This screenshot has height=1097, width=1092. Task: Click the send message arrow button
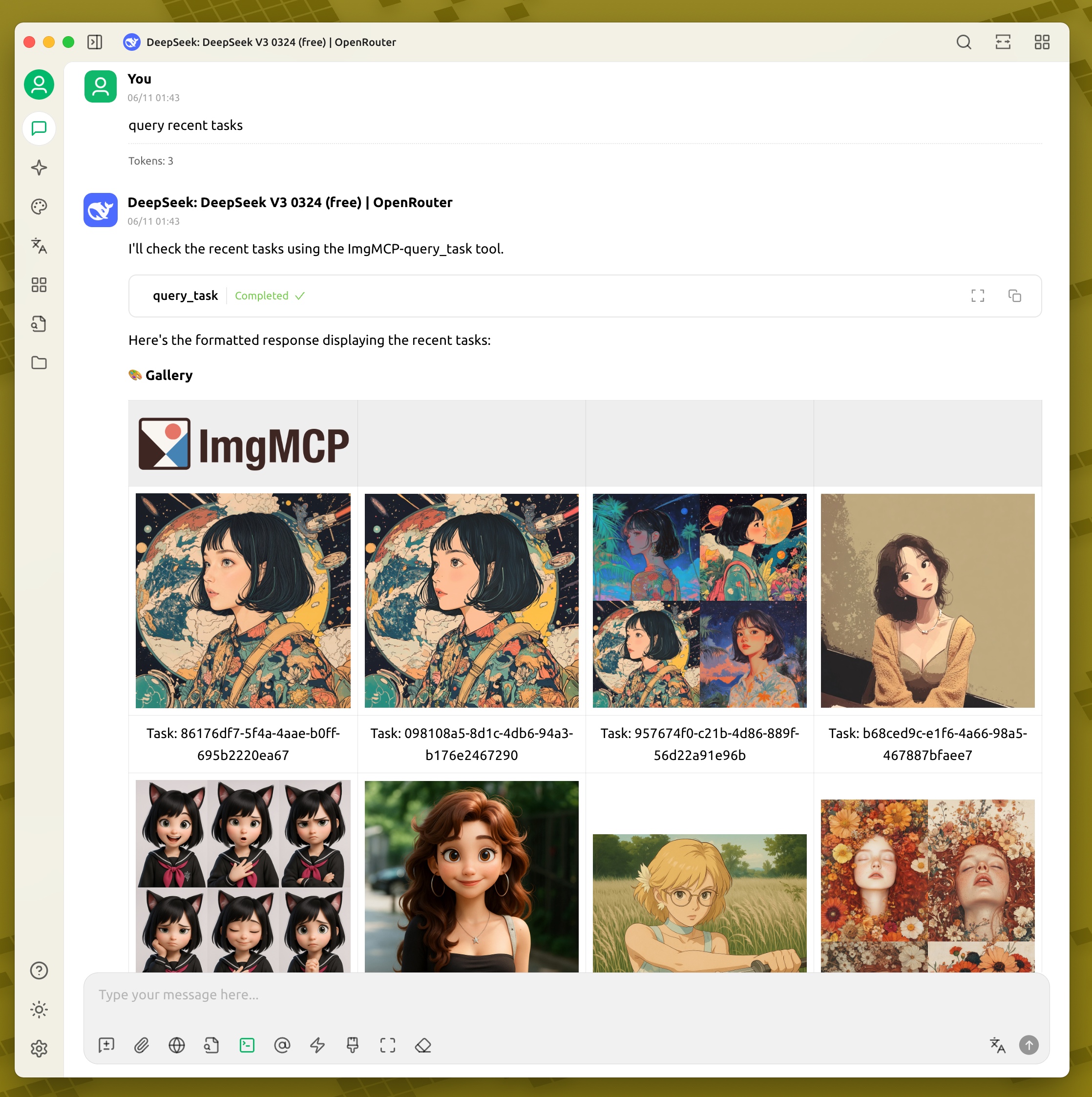1029,1045
